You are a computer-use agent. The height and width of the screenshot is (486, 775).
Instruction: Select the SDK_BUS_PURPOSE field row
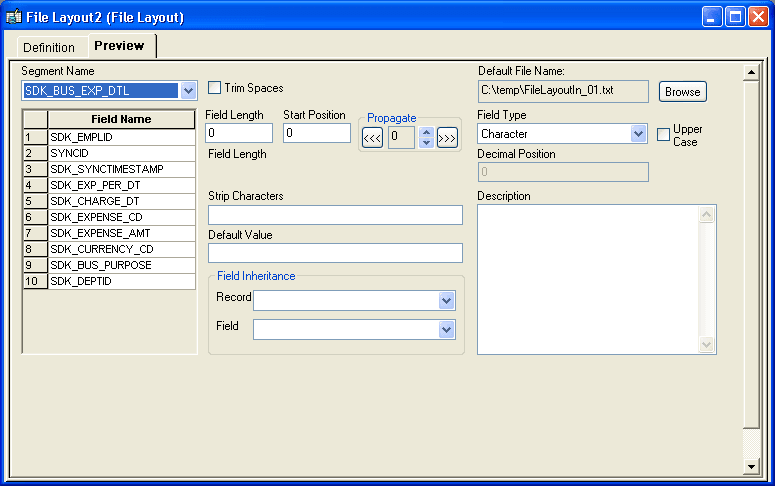click(122, 265)
